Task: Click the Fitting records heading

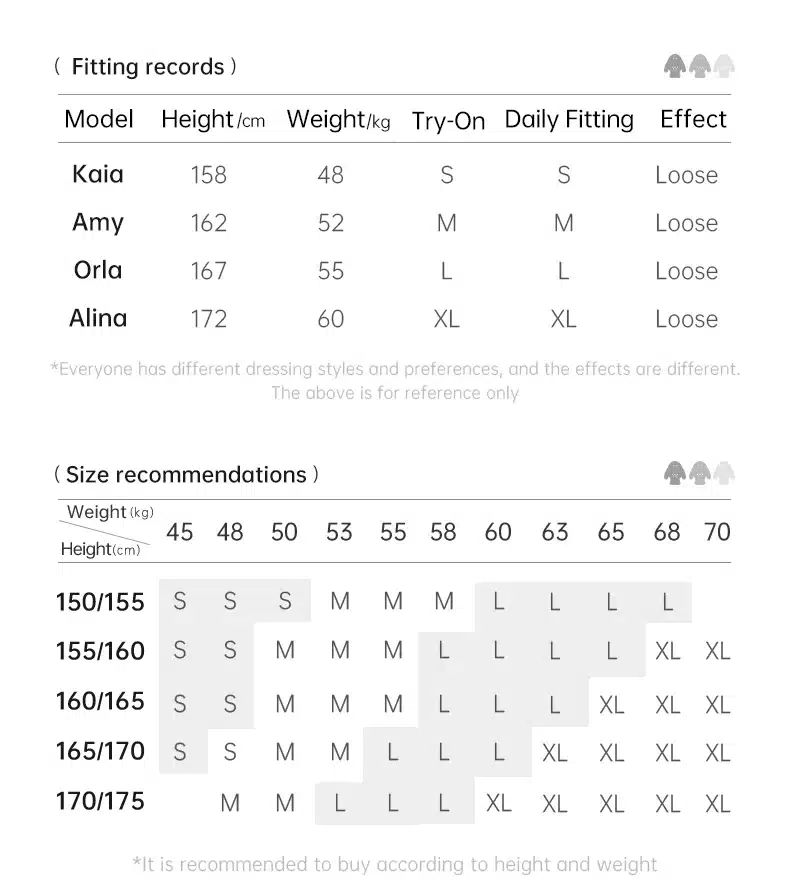Action: (146, 67)
